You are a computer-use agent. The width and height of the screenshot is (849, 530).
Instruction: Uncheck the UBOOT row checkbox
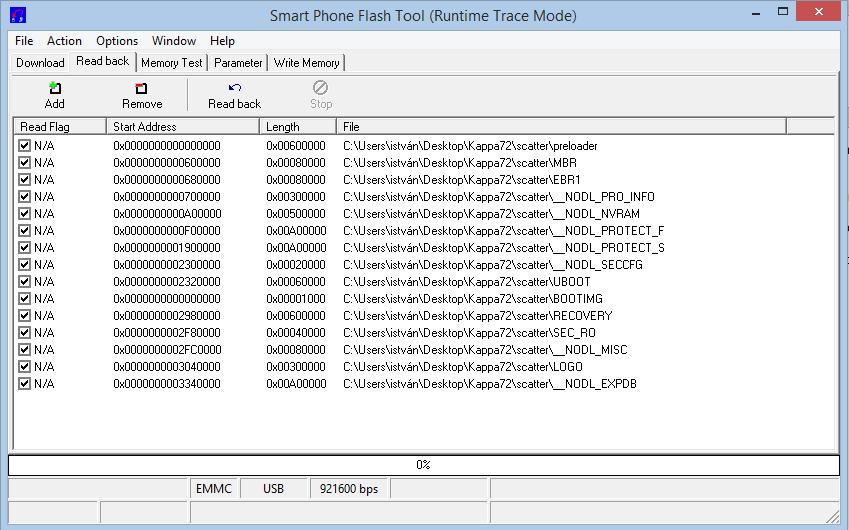(x=24, y=282)
